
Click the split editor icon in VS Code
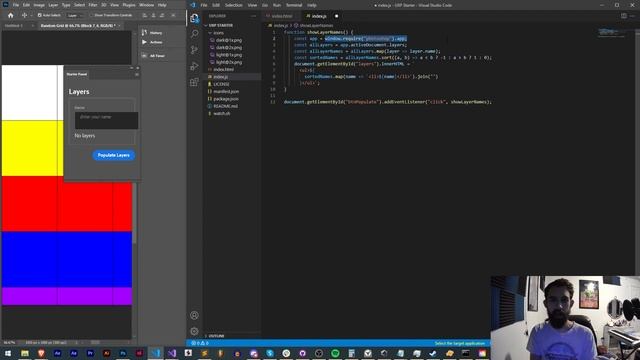[624, 16]
